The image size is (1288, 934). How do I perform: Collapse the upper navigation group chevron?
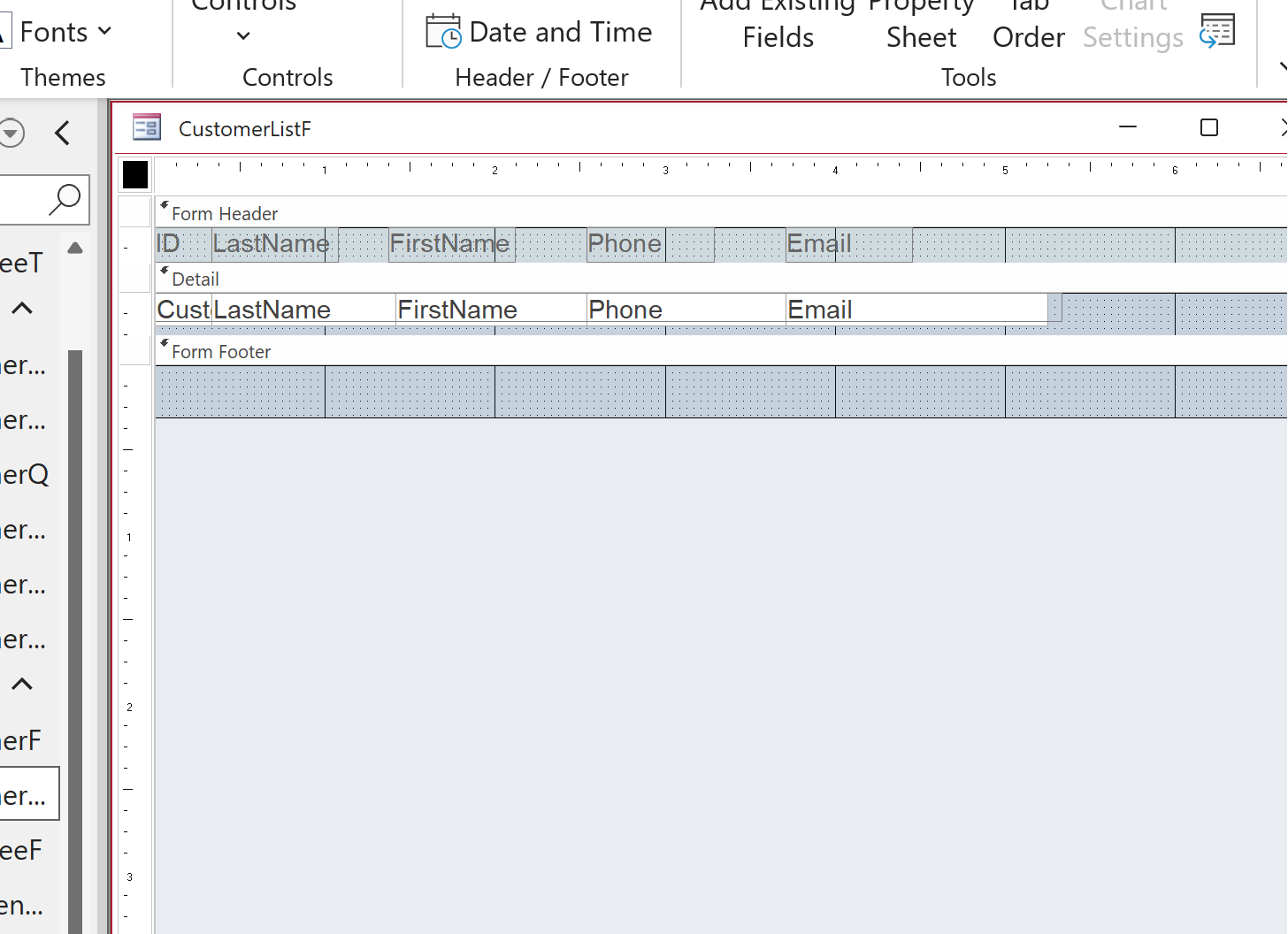click(x=22, y=309)
